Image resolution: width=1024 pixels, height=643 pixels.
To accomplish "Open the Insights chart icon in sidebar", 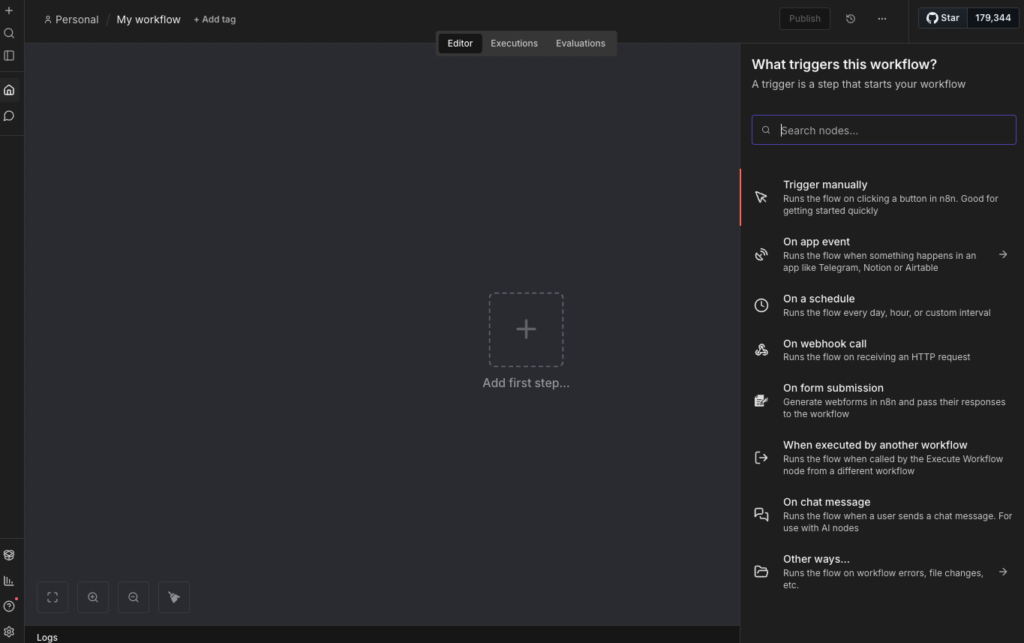I will coord(9,581).
